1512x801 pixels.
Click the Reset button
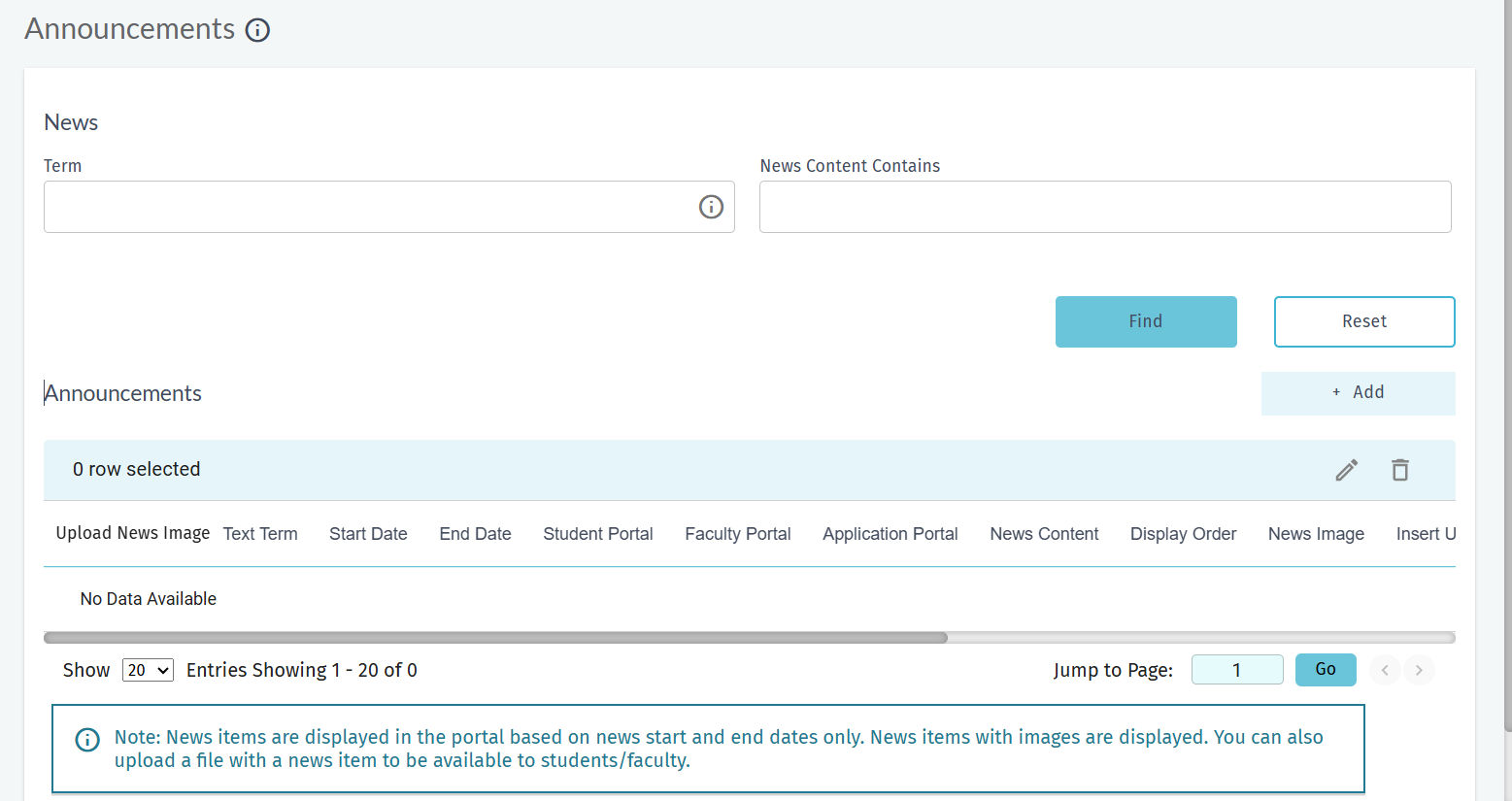(x=1364, y=321)
